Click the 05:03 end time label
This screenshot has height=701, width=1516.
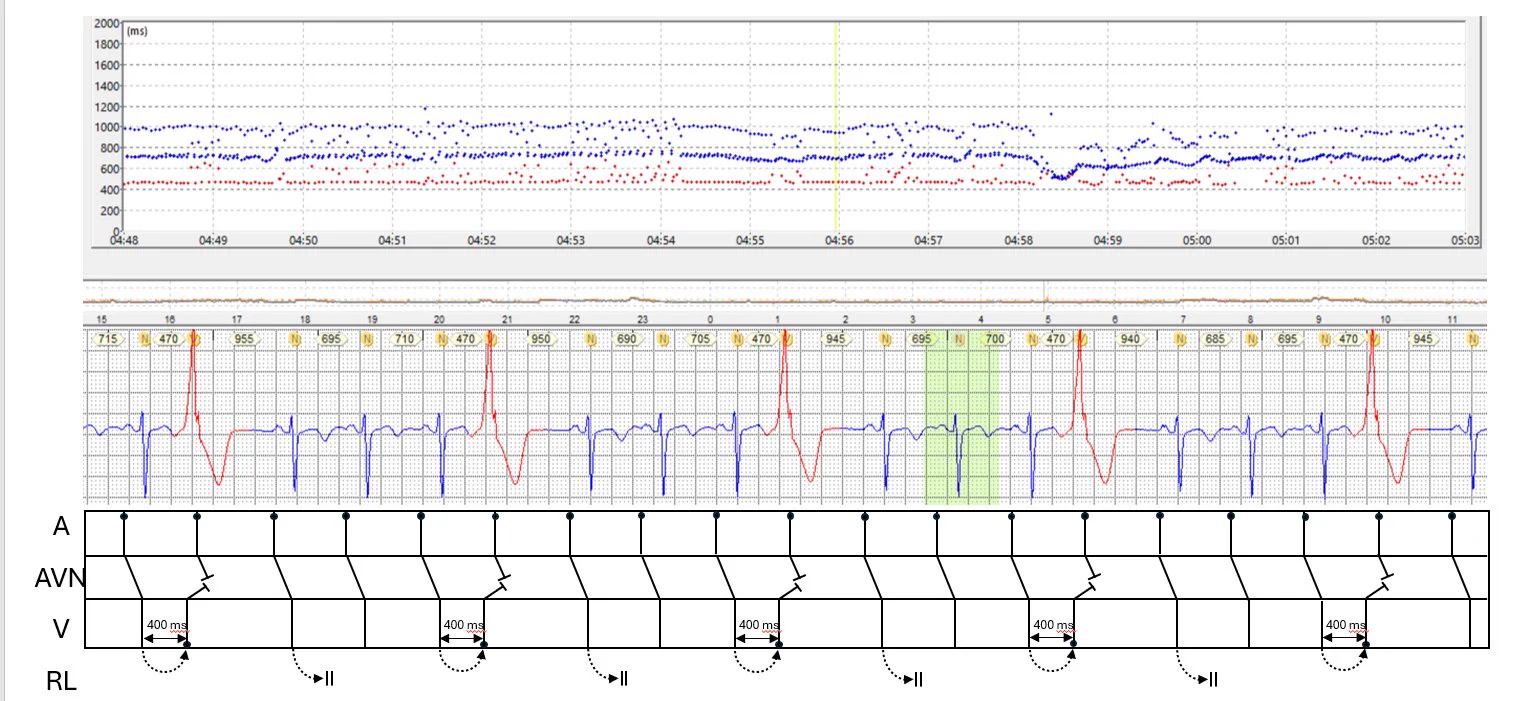[x=1463, y=241]
